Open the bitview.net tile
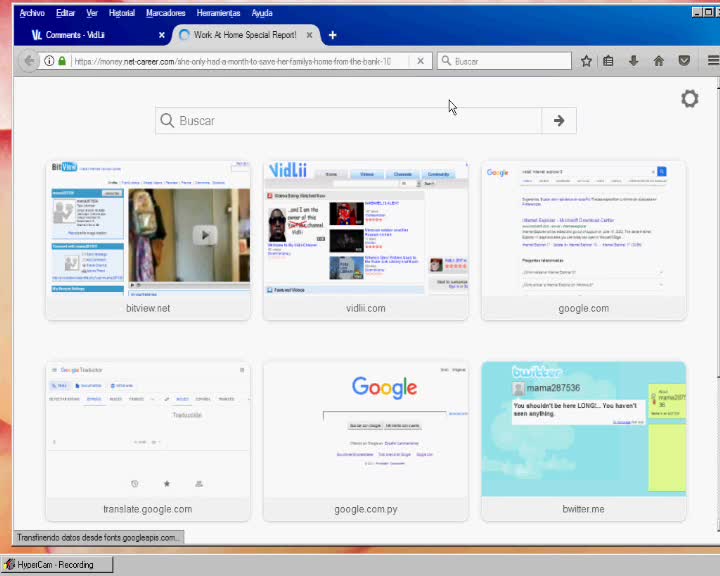The width and height of the screenshot is (720, 576). pyautogui.click(x=148, y=240)
